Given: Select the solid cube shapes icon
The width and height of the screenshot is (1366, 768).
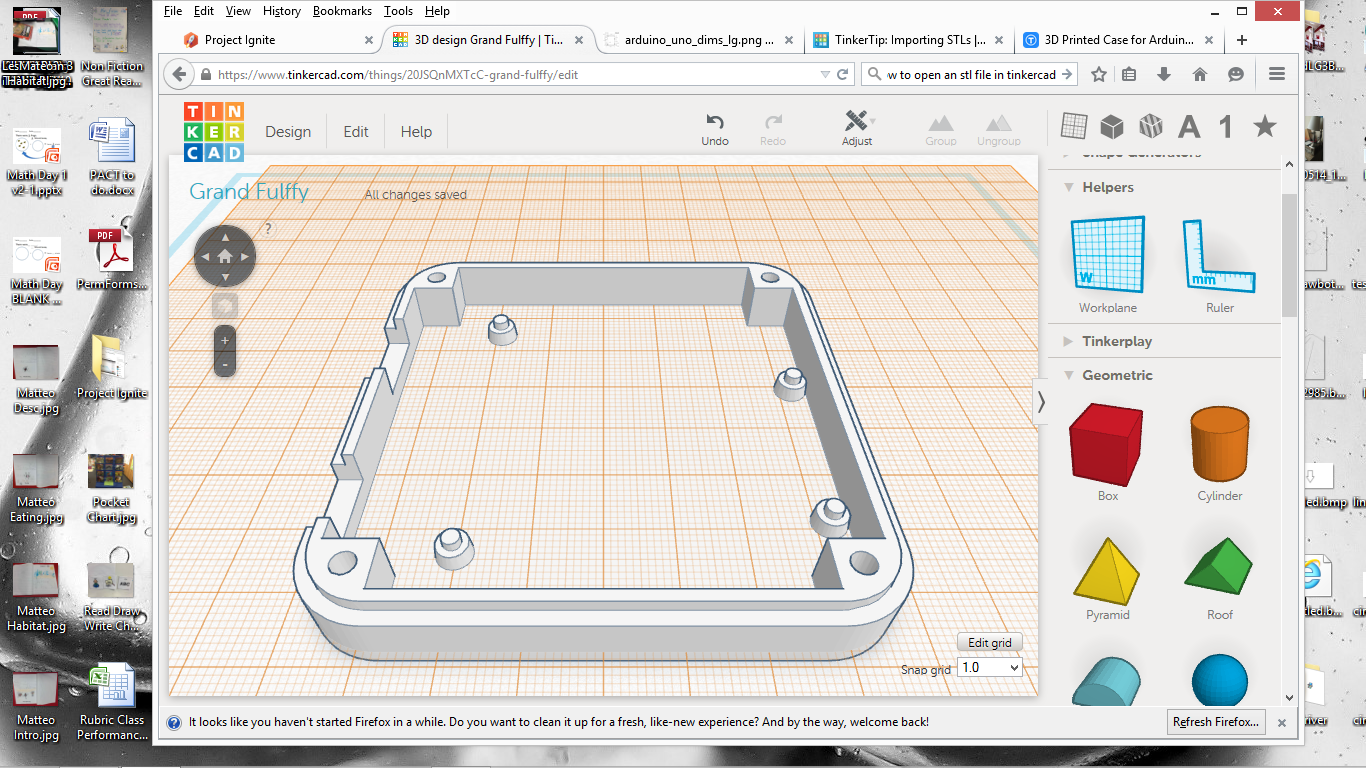Looking at the screenshot, I should click(x=1112, y=126).
